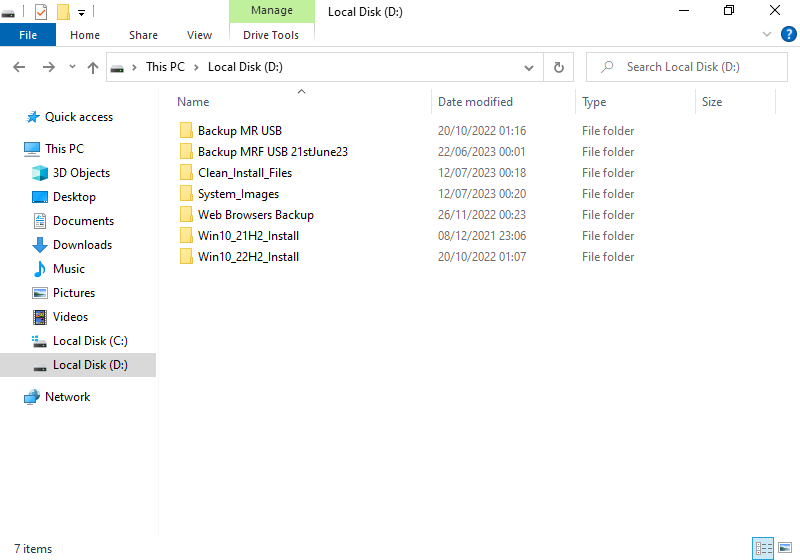Click folder icon of Backup MRF USB 21stJune23

[x=186, y=151]
